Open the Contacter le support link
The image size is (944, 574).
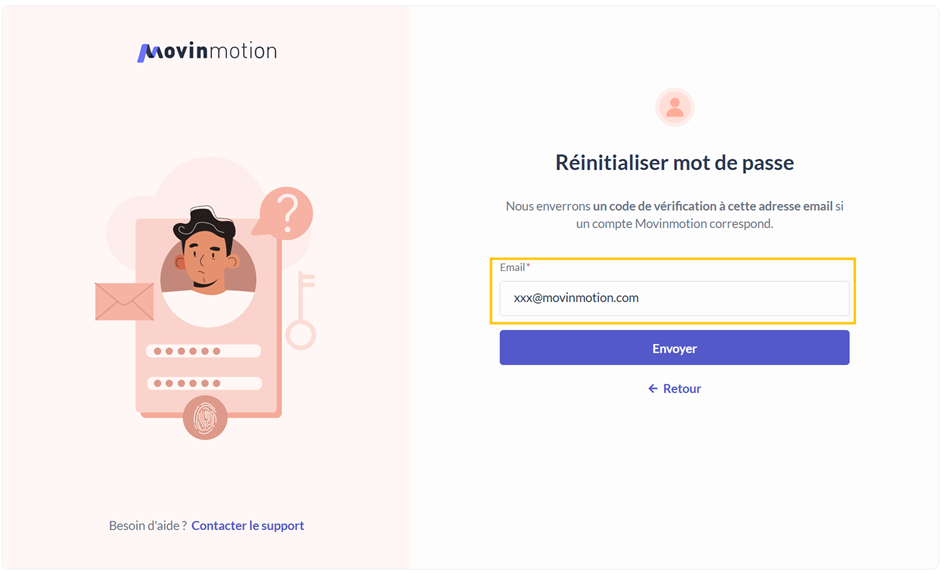247,525
